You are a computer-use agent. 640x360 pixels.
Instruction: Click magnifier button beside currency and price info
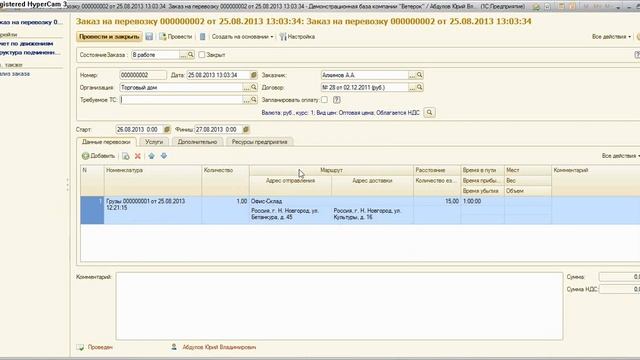coord(429,113)
